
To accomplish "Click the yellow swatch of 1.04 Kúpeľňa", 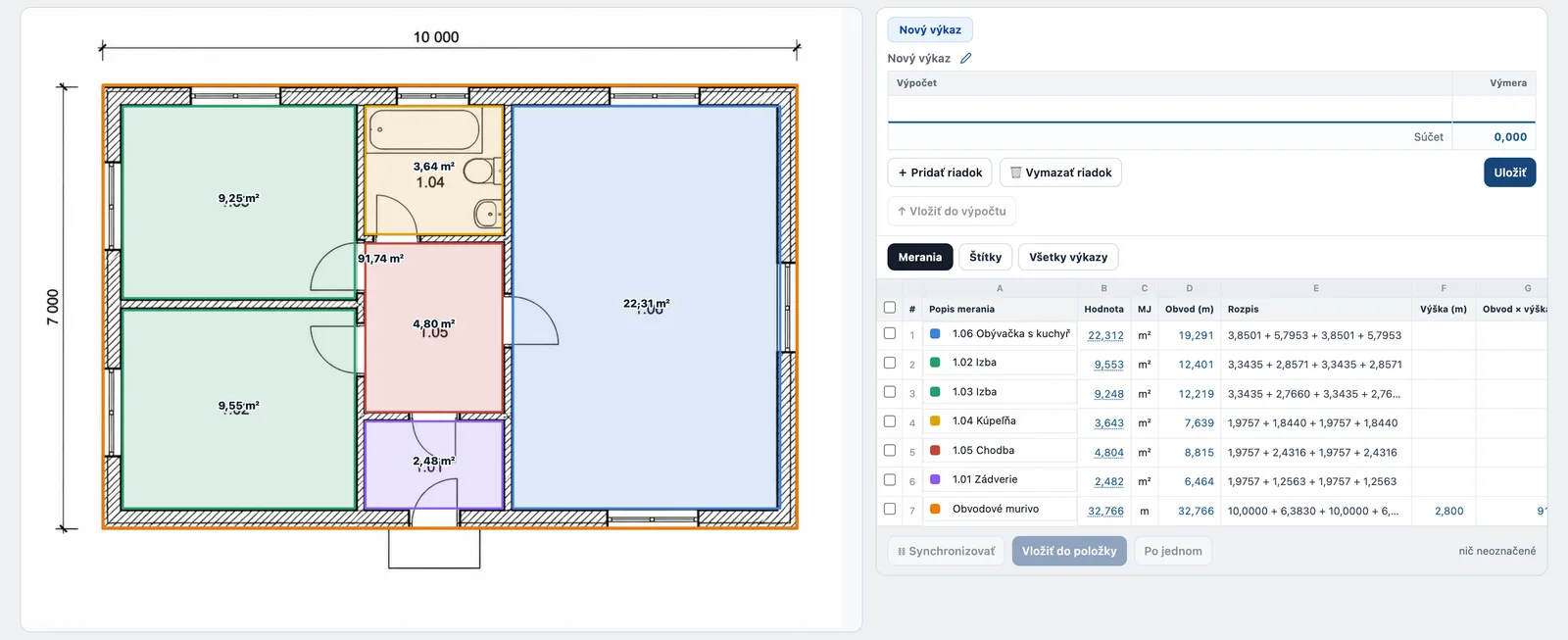I will (x=935, y=421).
